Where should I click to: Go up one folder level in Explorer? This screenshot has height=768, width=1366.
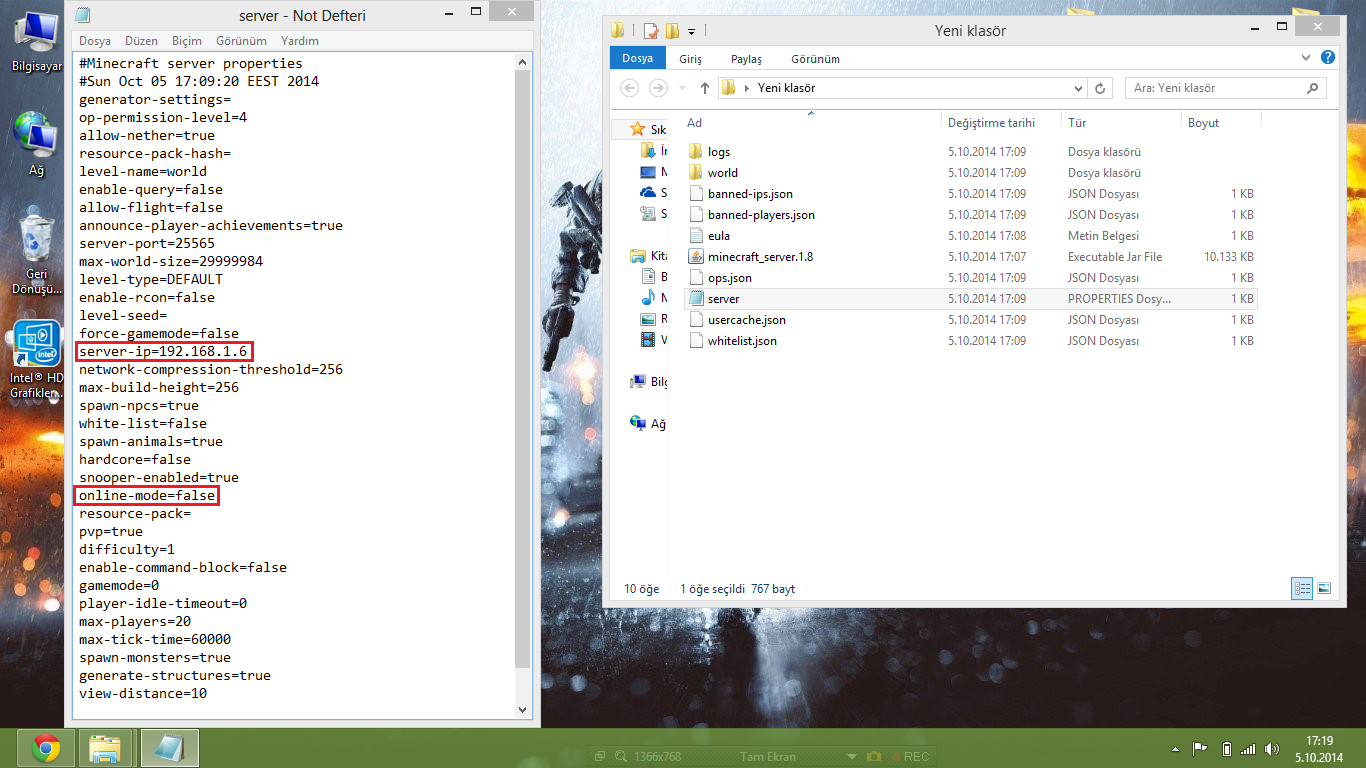705,88
